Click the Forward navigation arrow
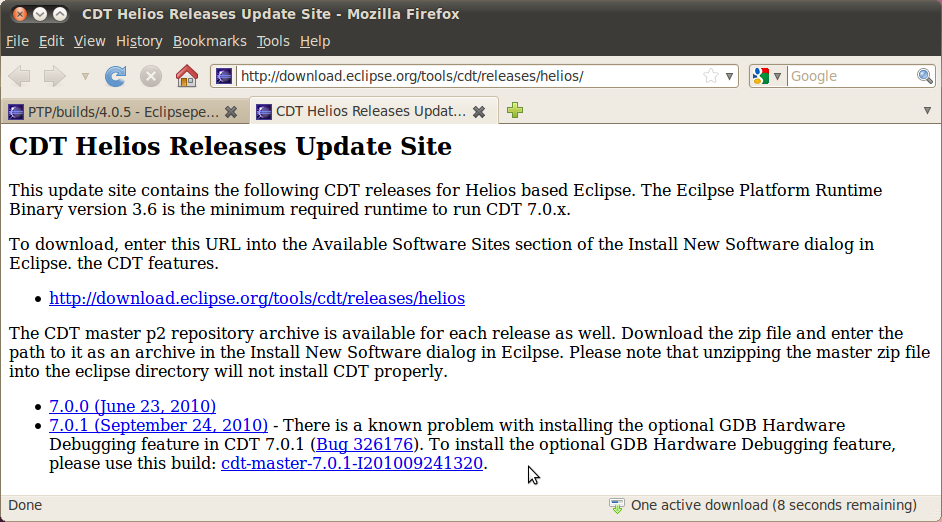The image size is (942, 522). coord(55,76)
